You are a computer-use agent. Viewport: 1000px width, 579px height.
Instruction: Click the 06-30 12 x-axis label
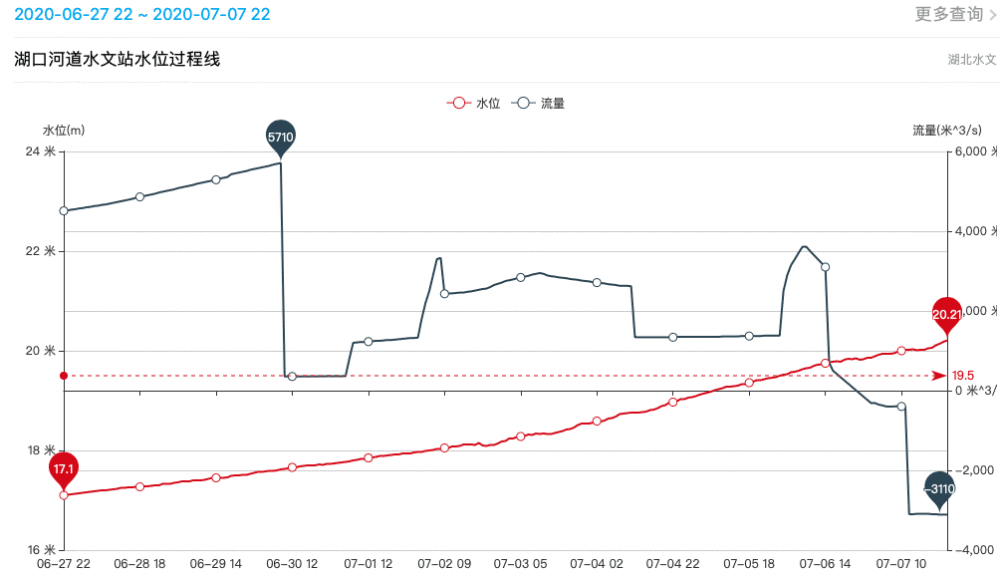pyautogui.click(x=292, y=564)
